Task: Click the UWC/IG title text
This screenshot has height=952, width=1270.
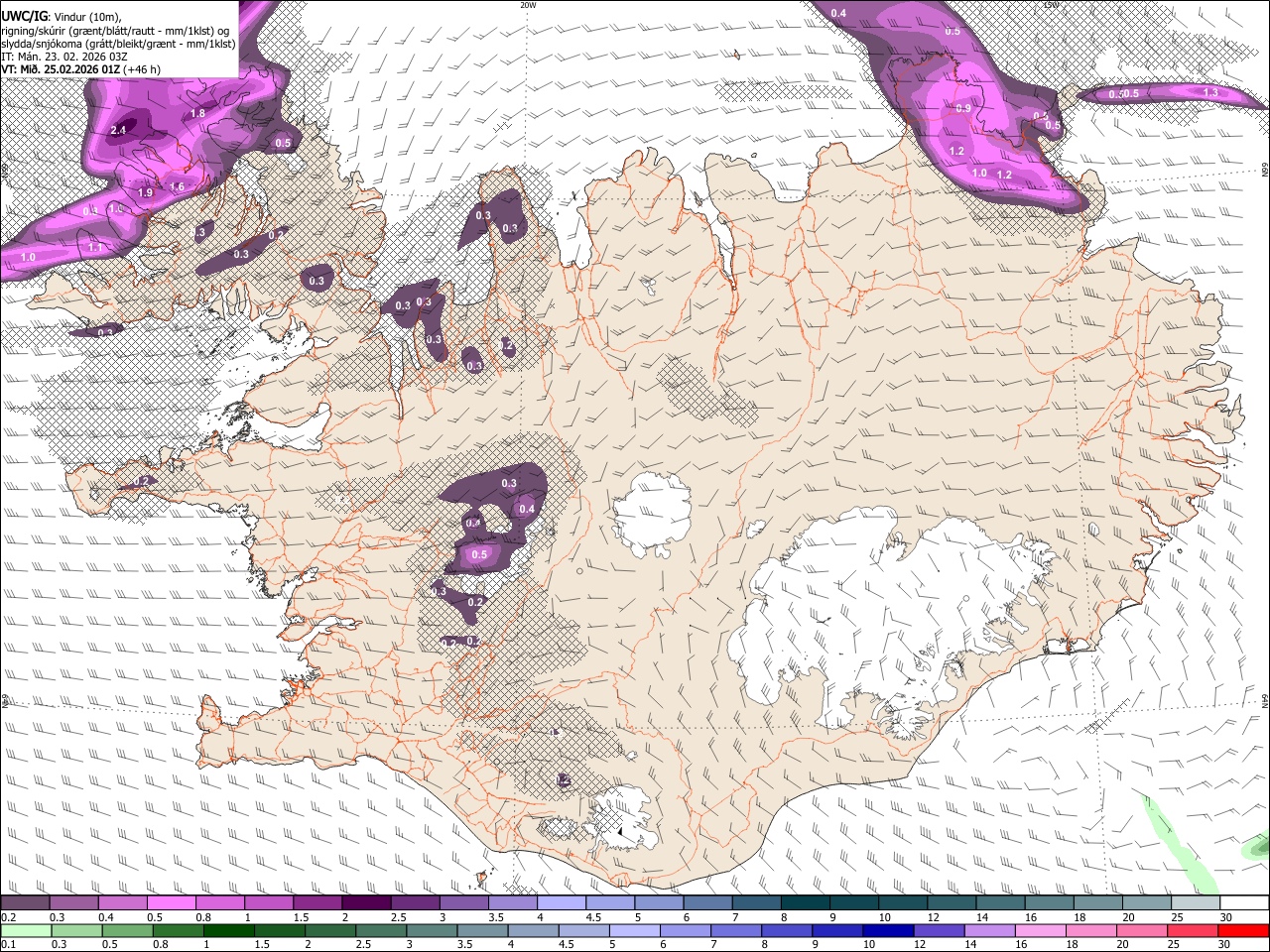Action: pyautogui.click(x=23, y=17)
